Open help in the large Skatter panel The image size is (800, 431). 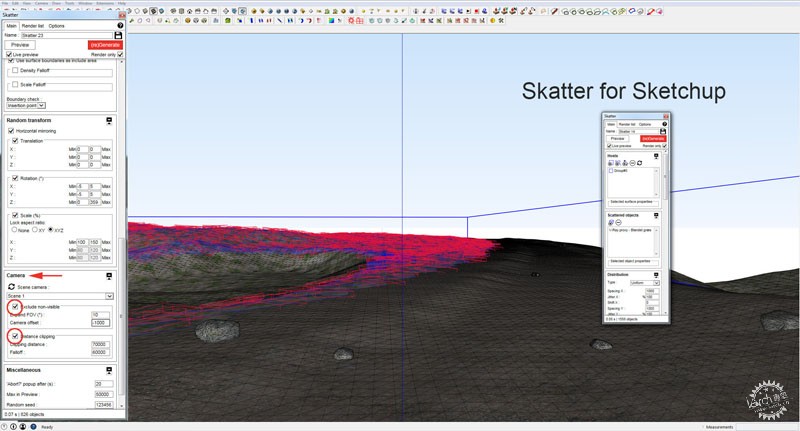[x=120, y=25]
